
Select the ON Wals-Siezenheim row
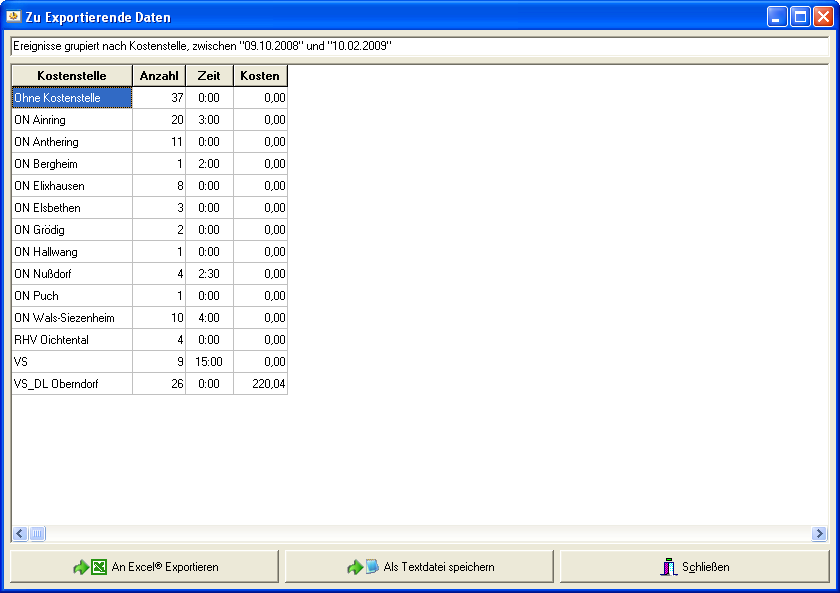72,318
